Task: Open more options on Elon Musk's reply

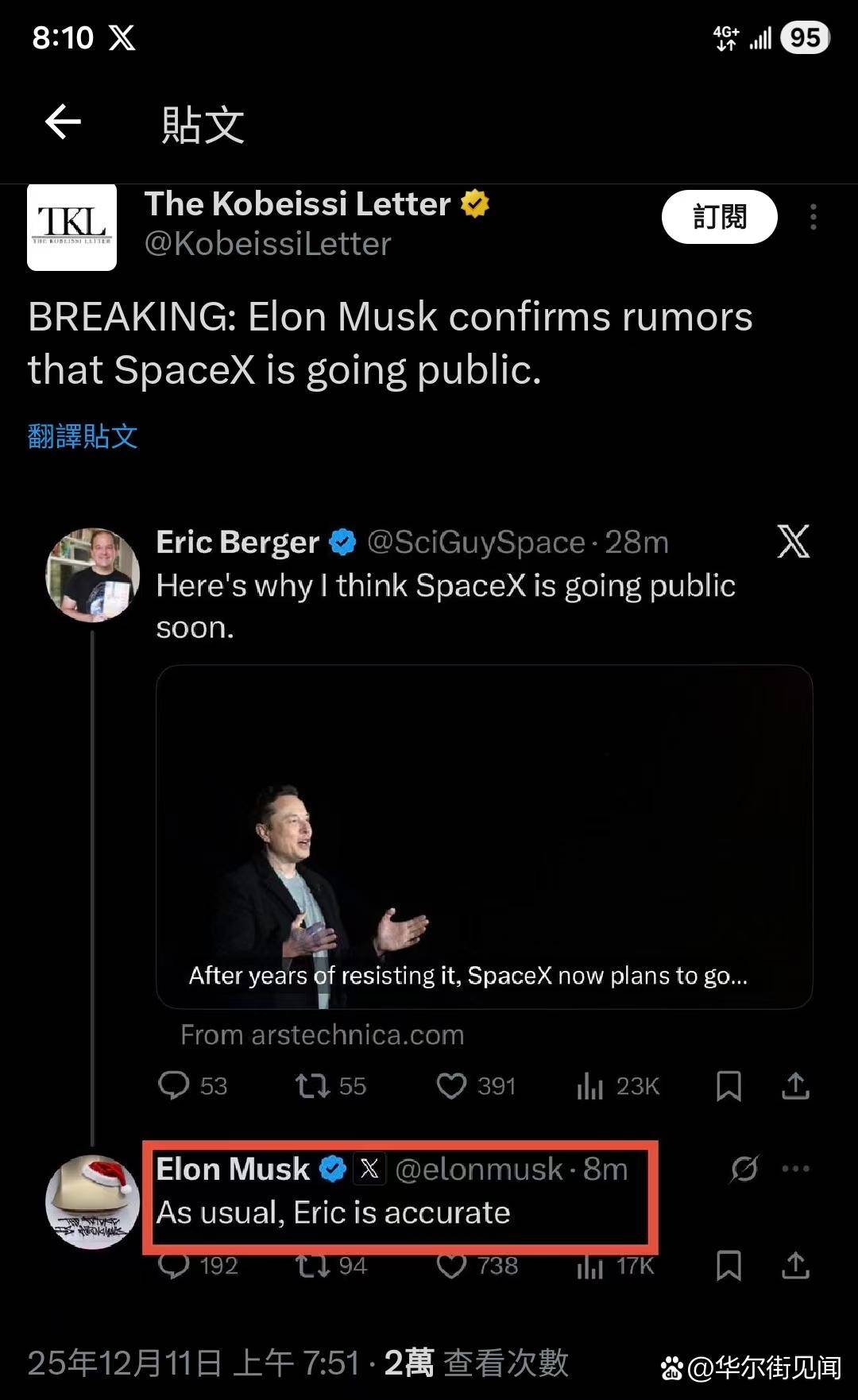Action: coord(795,1169)
